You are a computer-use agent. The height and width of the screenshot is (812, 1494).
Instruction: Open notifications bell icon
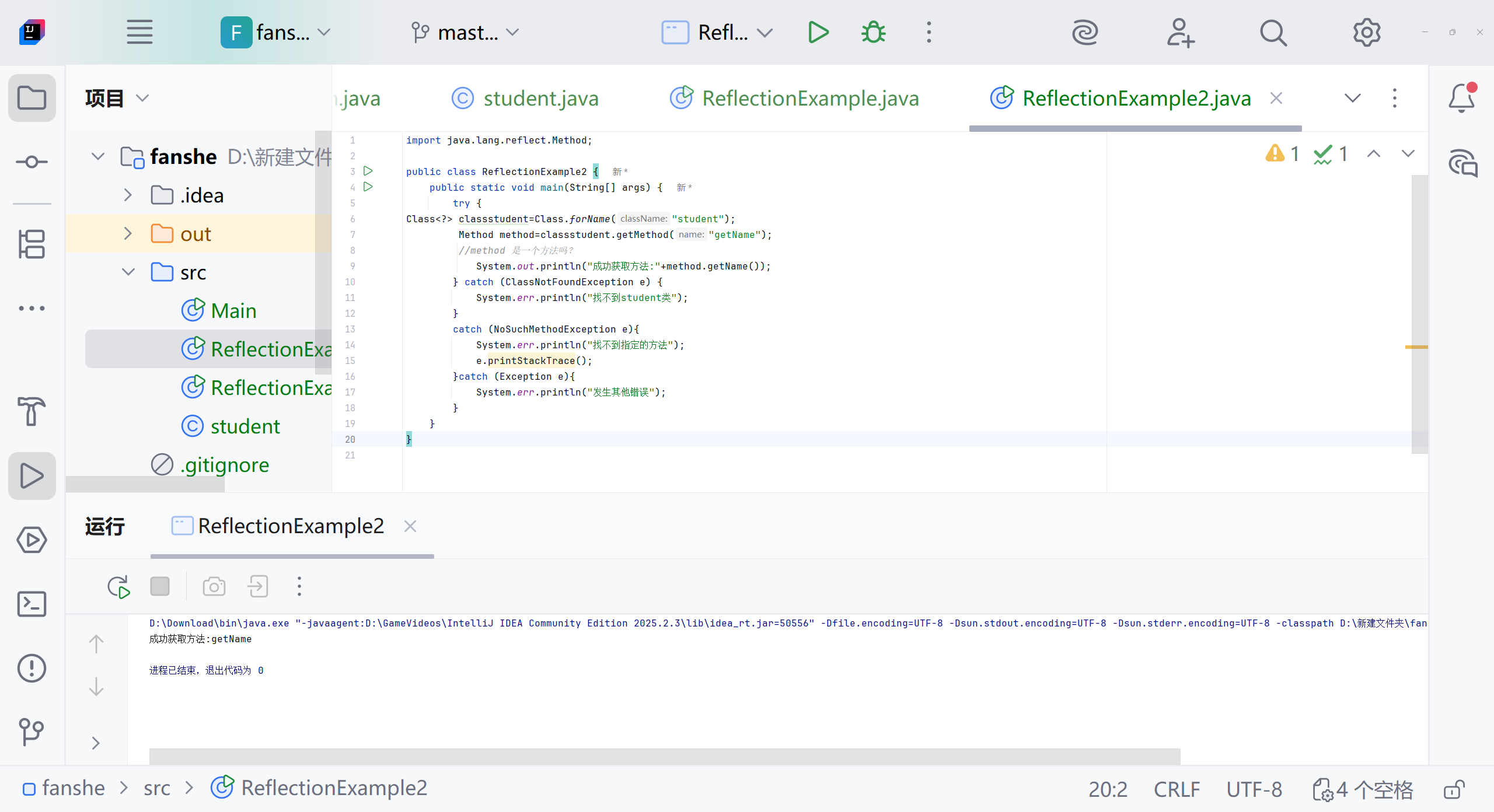coord(1462,98)
